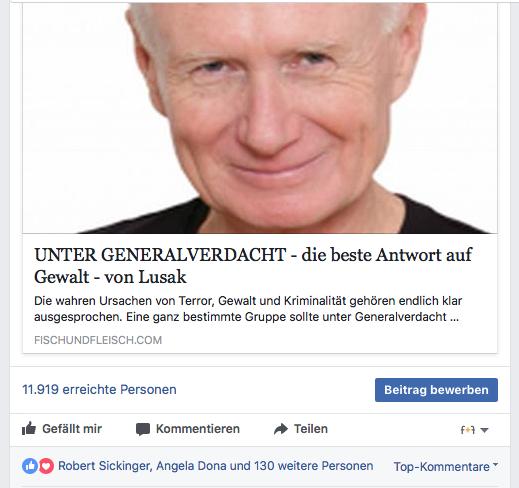Open Robert Sickinger's profile link

coord(104,466)
